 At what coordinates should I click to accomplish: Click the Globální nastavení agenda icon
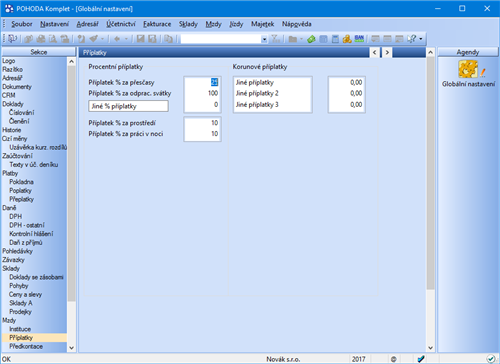point(468,69)
